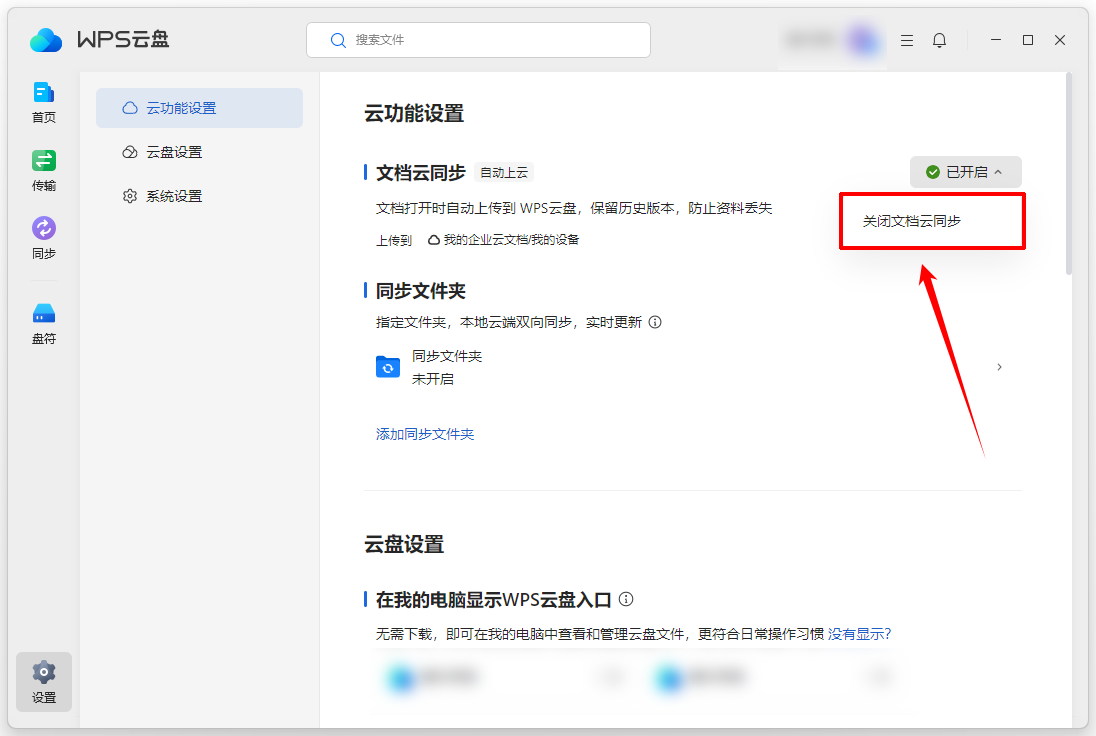Click the 文档云同步 heading
This screenshot has height=736, width=1096.
[421, 173]
